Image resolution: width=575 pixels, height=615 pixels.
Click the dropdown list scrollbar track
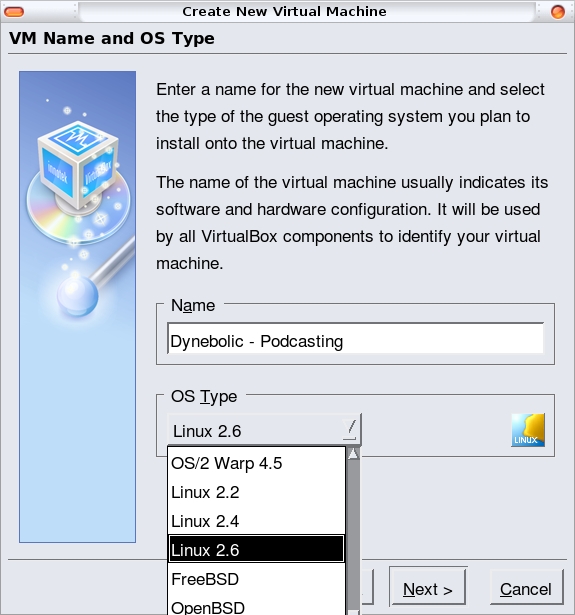click(353, 533)
